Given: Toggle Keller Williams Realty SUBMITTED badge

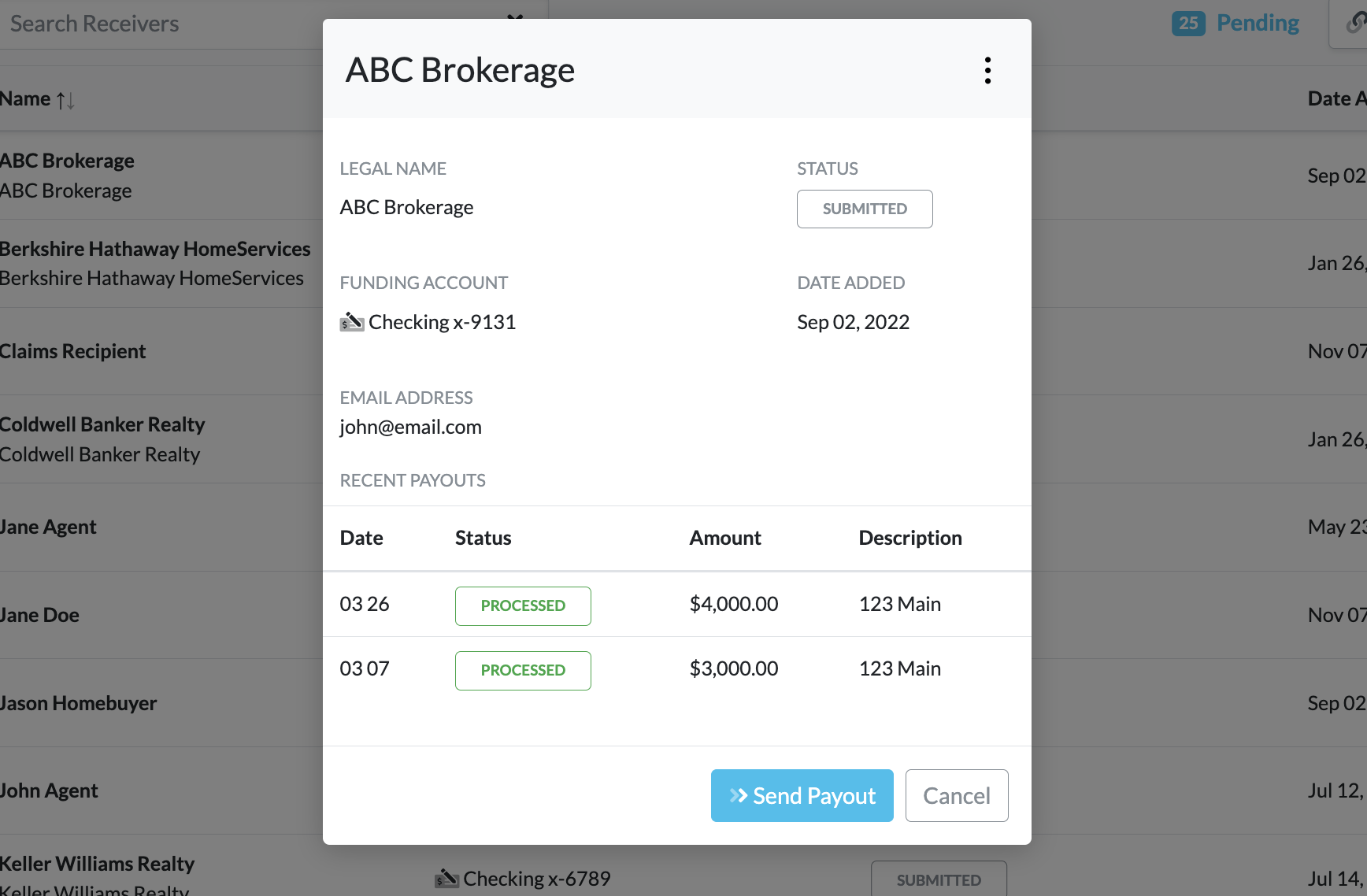Looking at the screenshot, I should tap(938, 879).
